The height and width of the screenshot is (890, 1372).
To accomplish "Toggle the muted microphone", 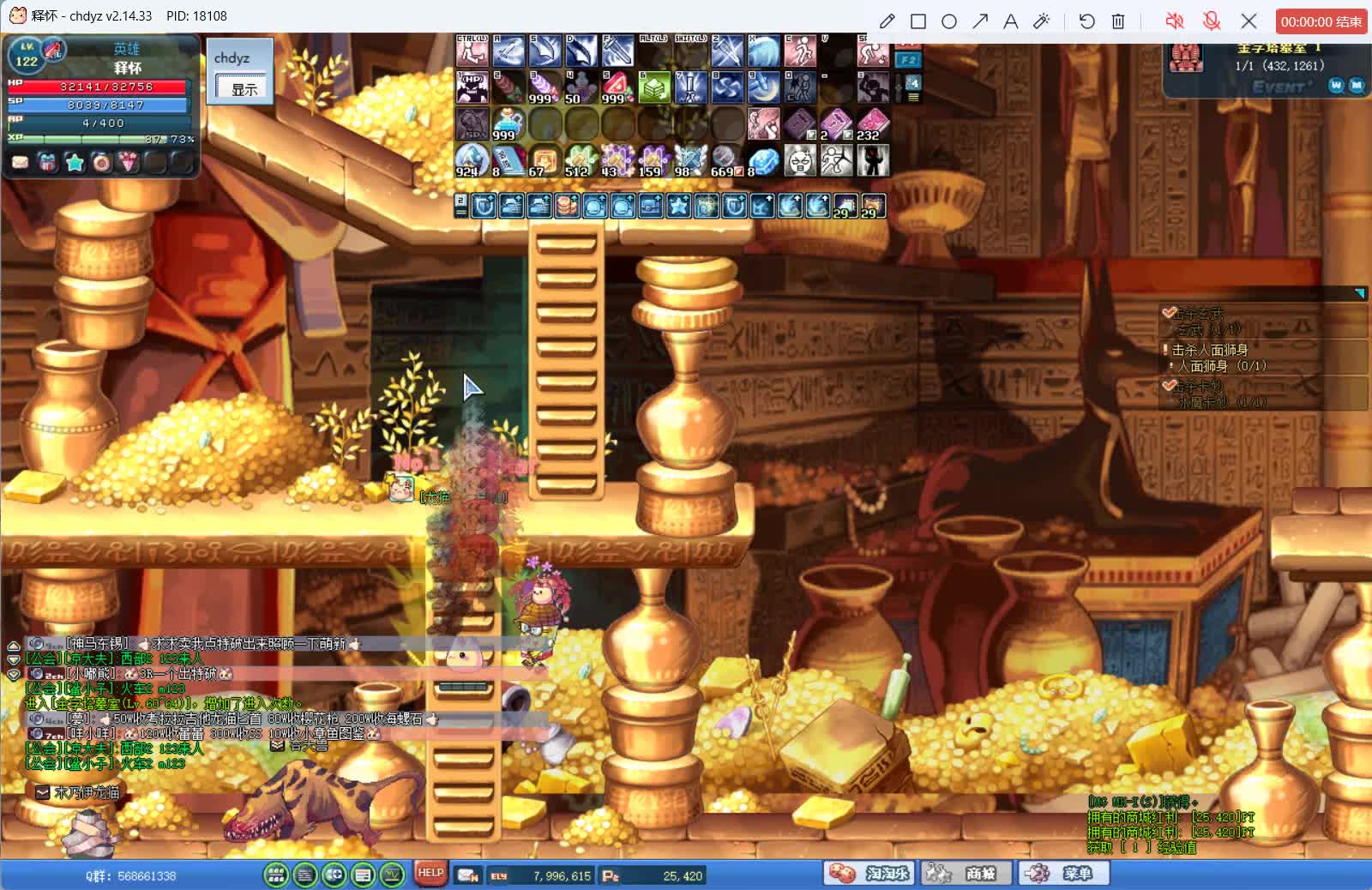I will [x=1212, y=21].
